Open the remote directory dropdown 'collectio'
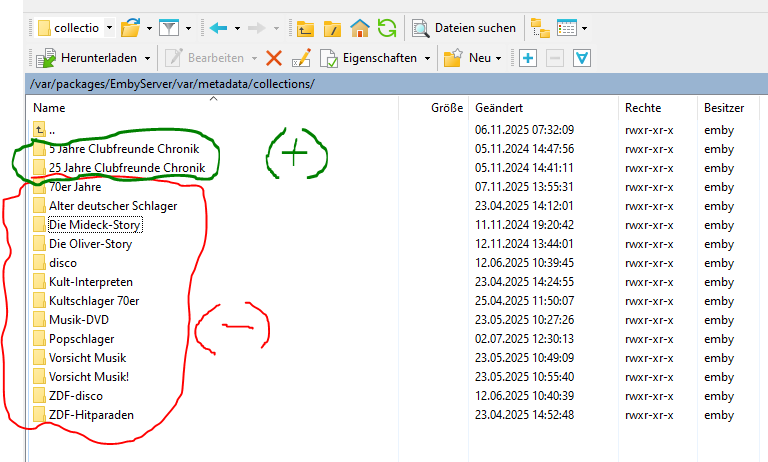 click(75, 28)
